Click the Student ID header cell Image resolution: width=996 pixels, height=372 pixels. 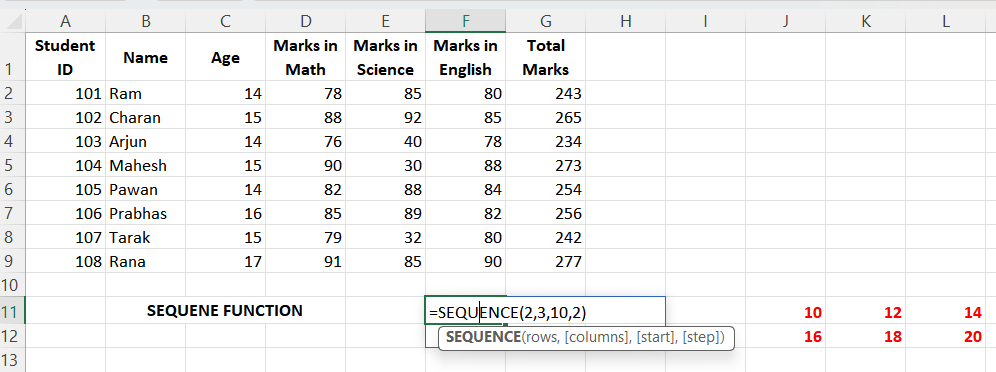(x=65, y=56)
